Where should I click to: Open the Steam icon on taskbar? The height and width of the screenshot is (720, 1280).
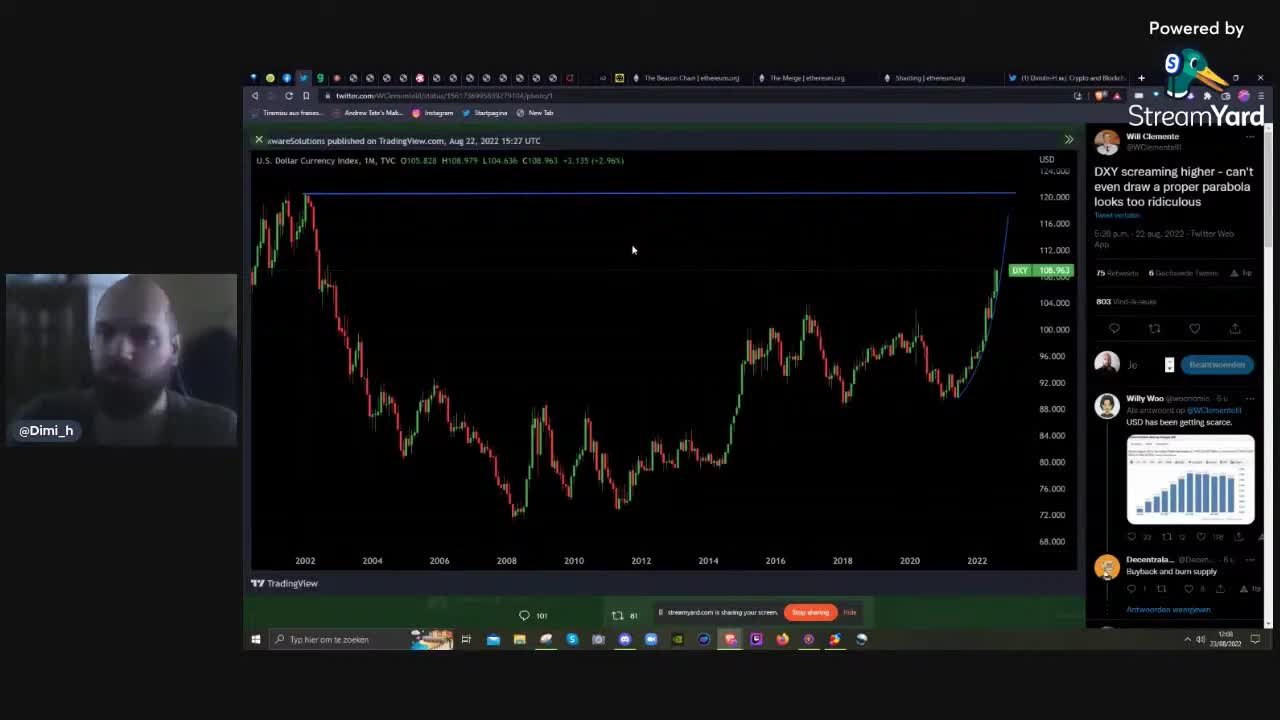(x=861, y=639)
